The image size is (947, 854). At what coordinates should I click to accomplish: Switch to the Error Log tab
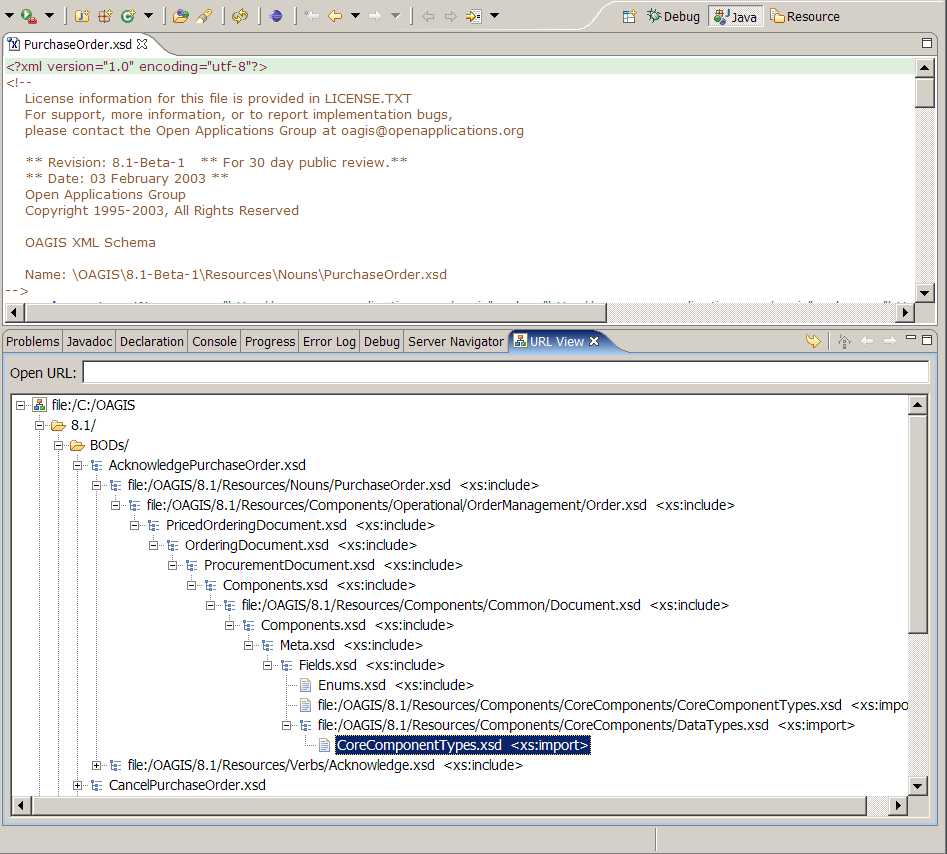pos(329,341)
